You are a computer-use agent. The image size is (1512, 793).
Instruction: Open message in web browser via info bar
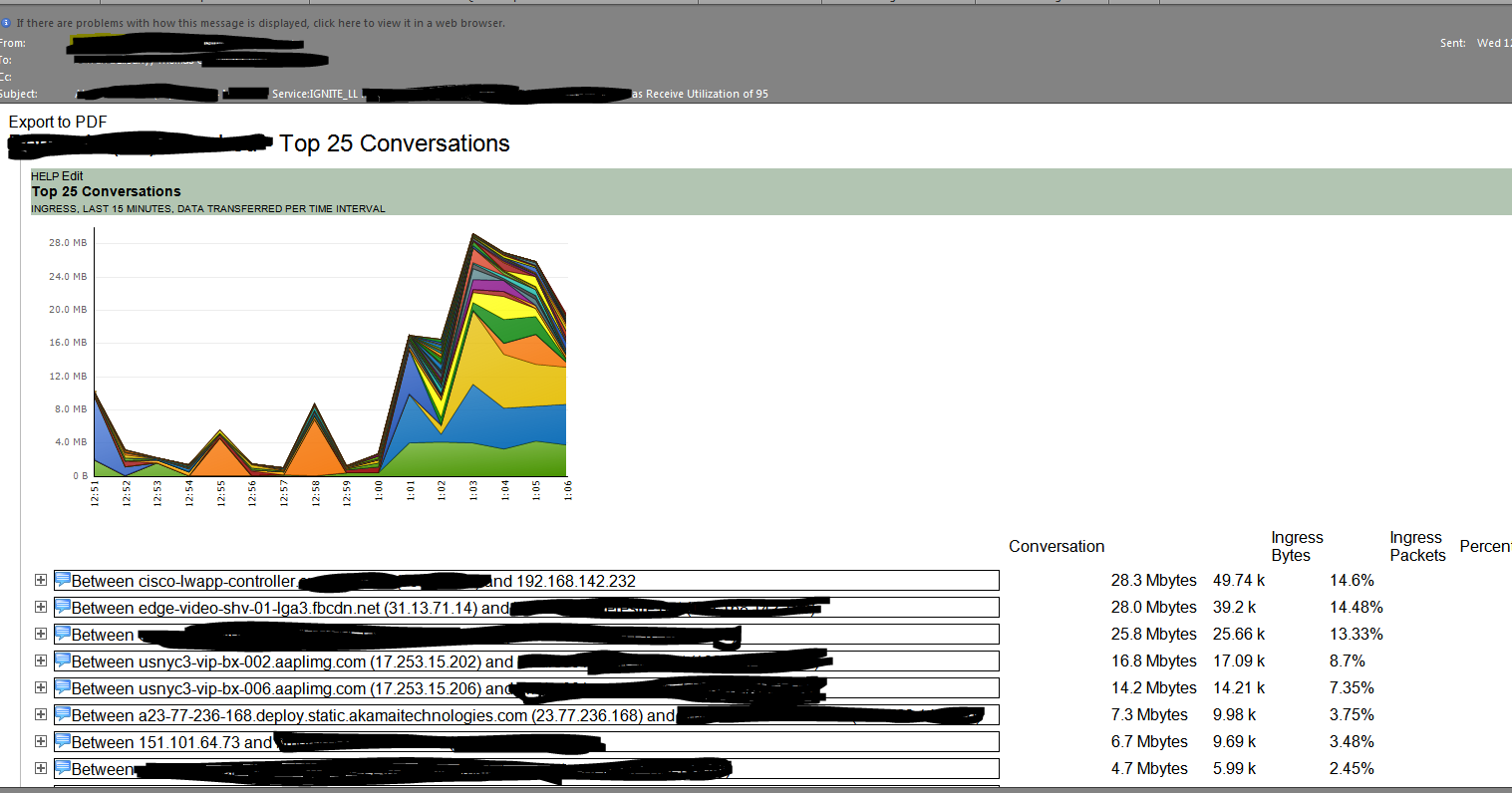261,23
